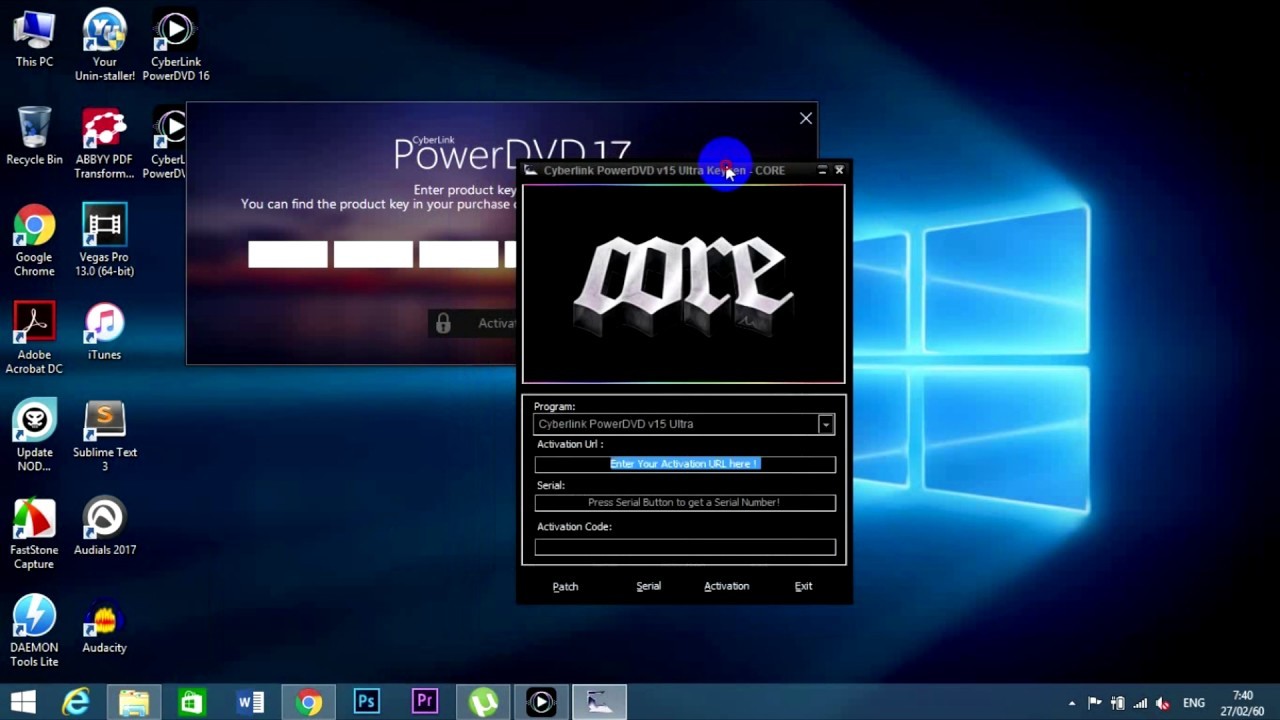Switch to the keygen taskbar icon
This screenshot has width=1280, height=720.
pyautogui.click(x=599, y=702)
